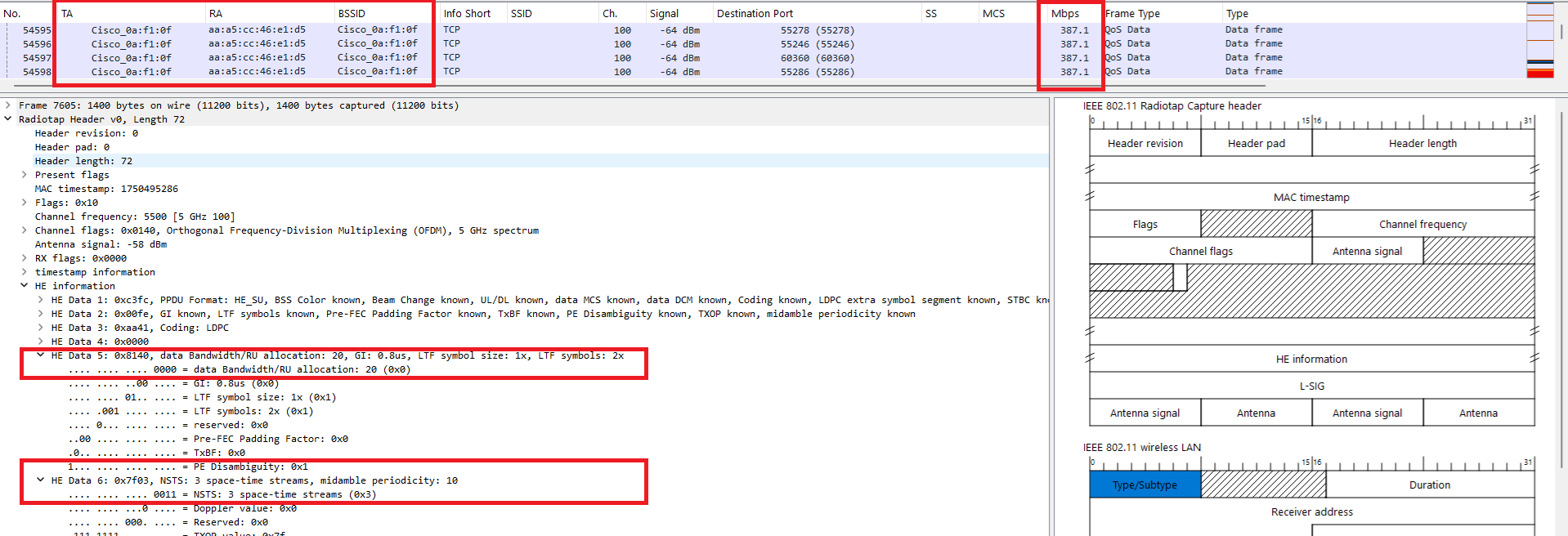This screenshot has height=536, width=1568.
Task: Collapse the Radiotap Header v0 section
Action: coord(8,119)
